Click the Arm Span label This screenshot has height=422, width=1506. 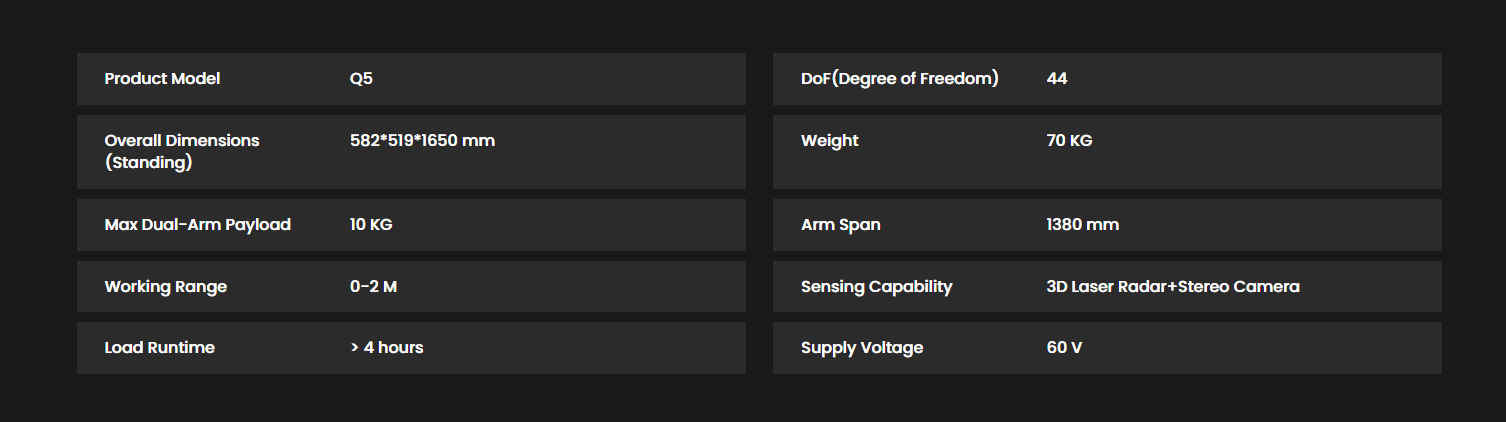840,225
